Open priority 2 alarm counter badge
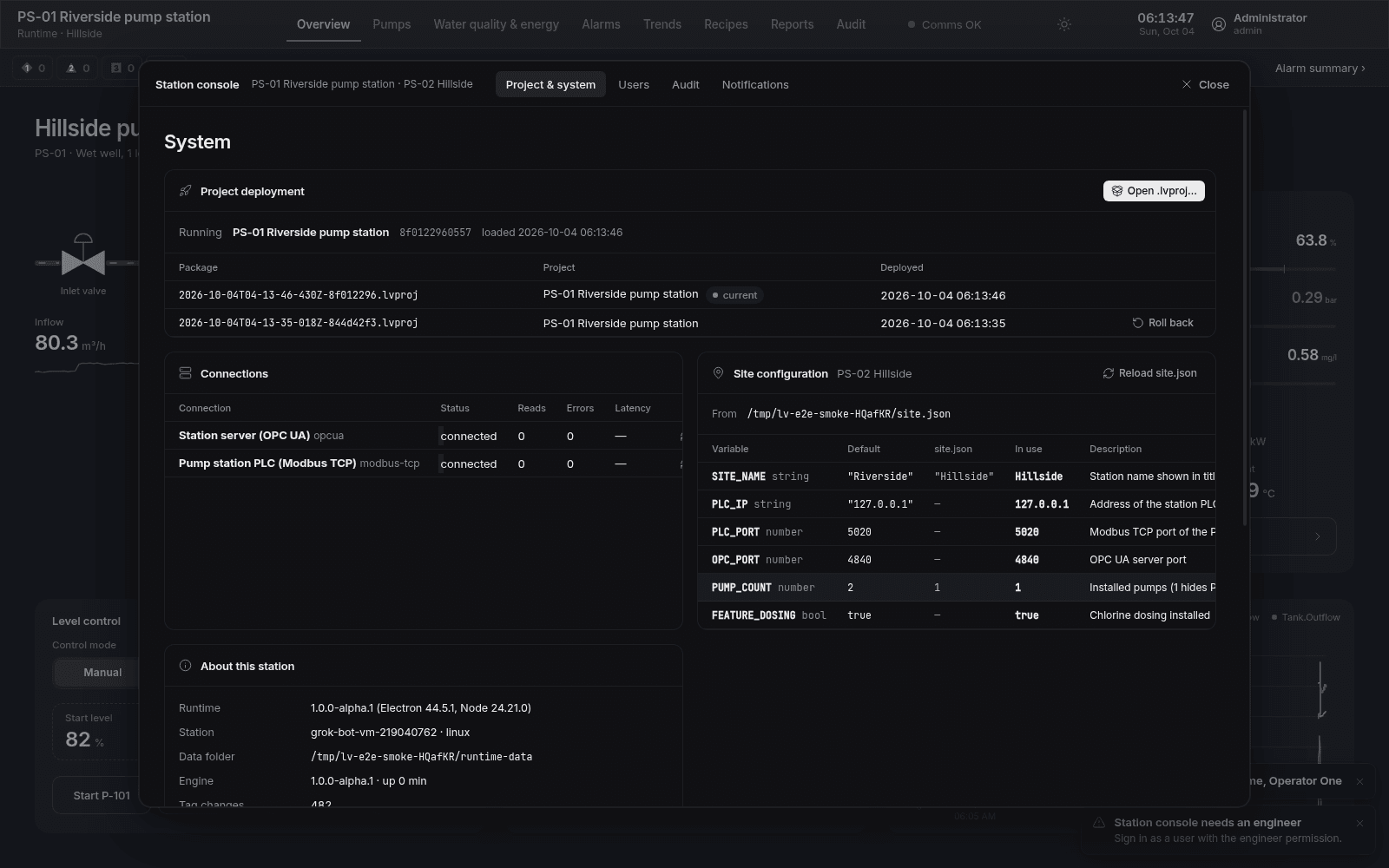Image resolution: width=1389 pixels, height=868 pixels. (78, 68)
